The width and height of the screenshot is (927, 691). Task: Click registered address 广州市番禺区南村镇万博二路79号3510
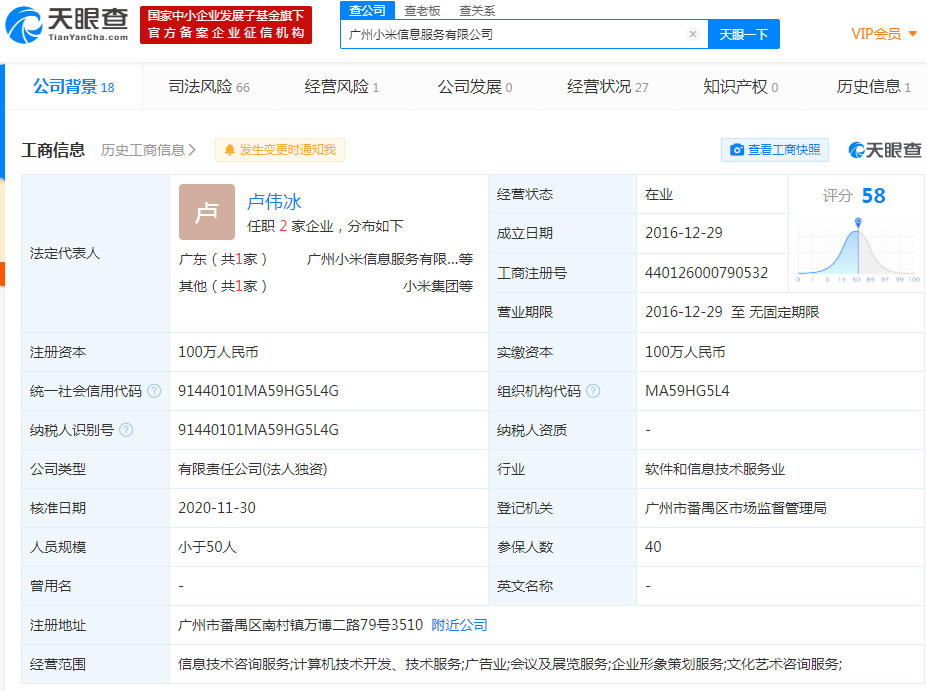coord(300,625)
